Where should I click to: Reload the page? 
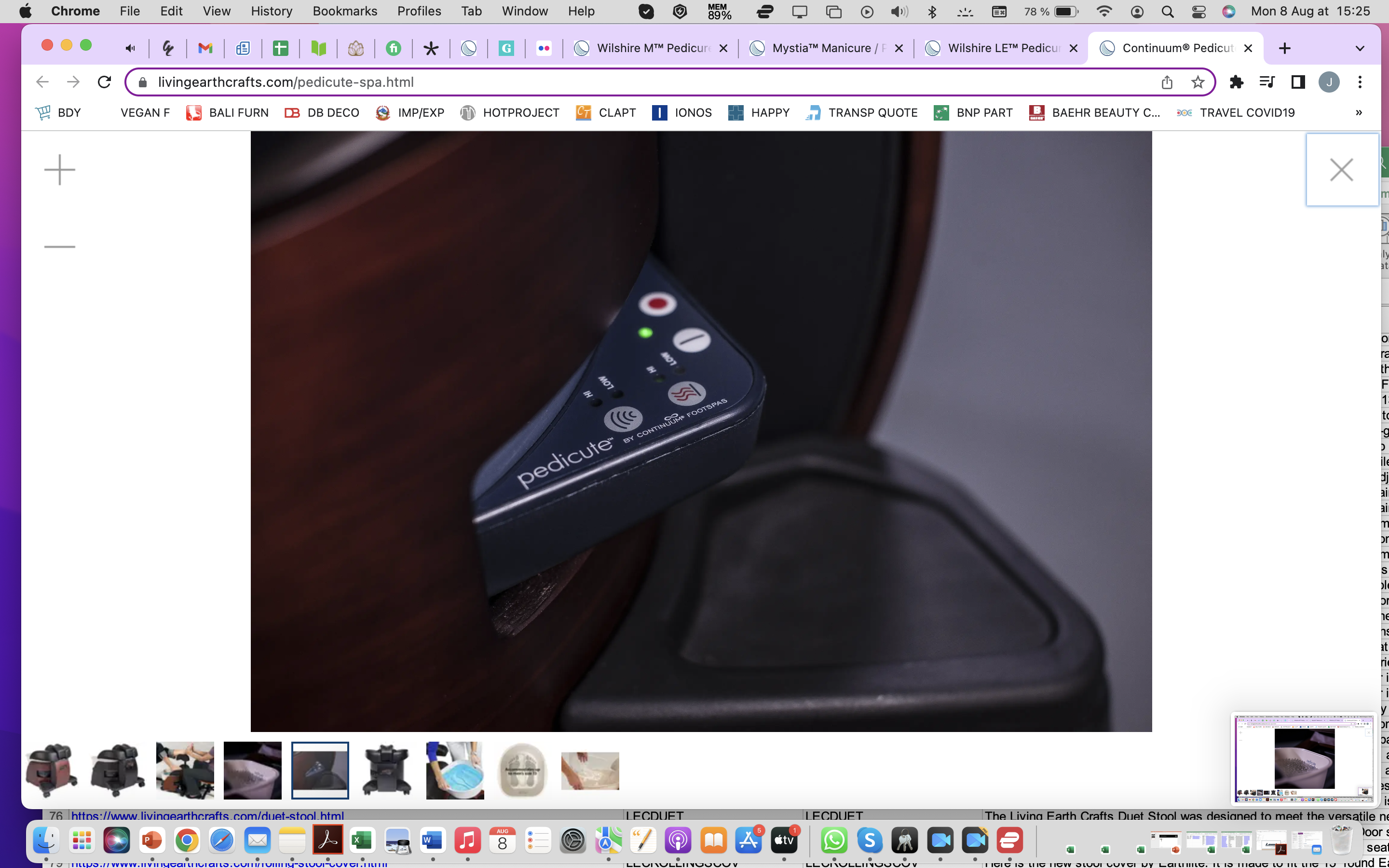[105, 82]
